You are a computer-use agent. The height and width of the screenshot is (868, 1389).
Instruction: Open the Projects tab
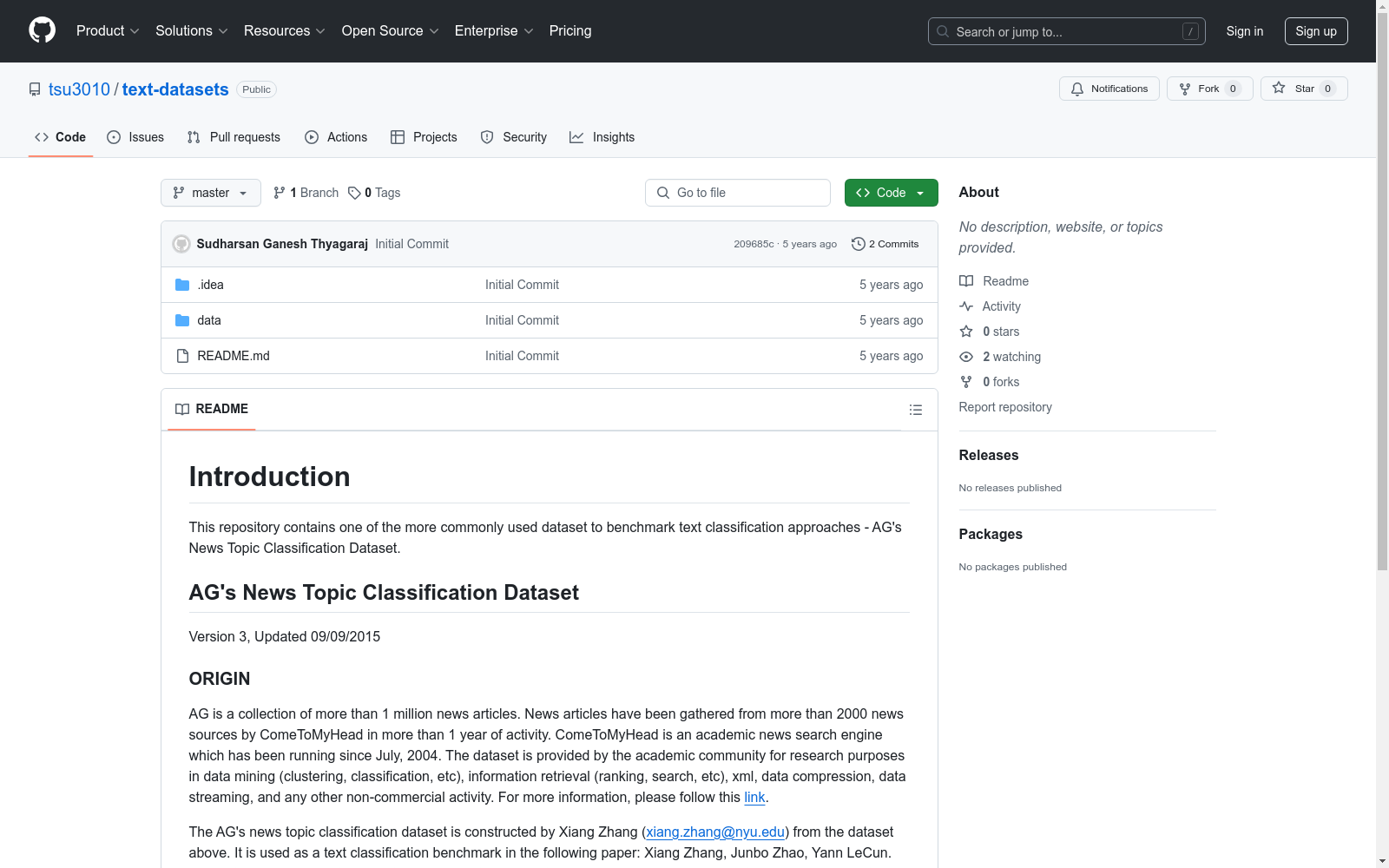point(424,137)
